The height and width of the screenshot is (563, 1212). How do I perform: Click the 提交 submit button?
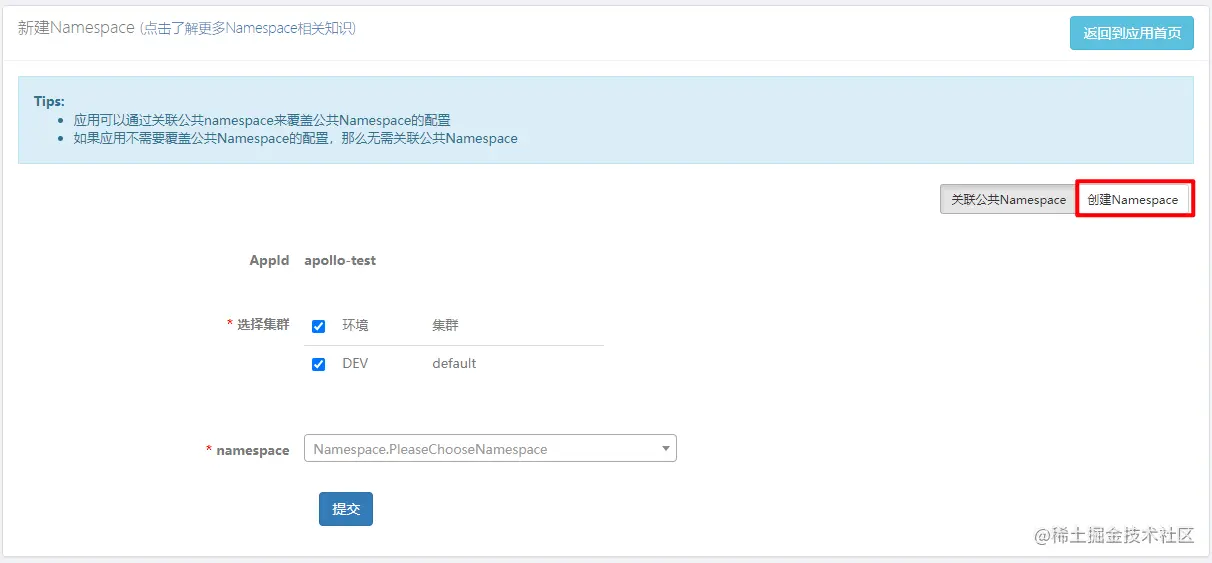pos(346,508)
